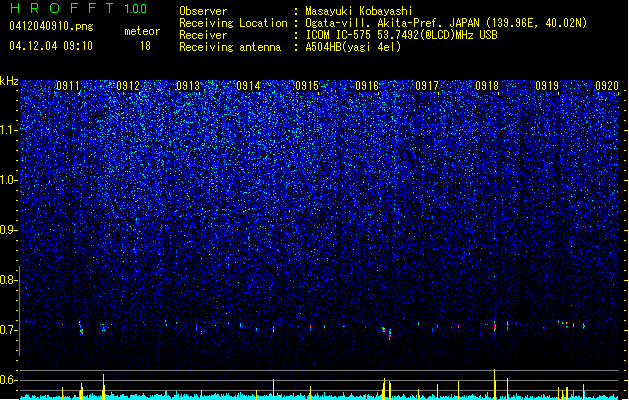Select the filename 0412040910.png
This screenshot has width=629, height=400.
pos(51,26)
